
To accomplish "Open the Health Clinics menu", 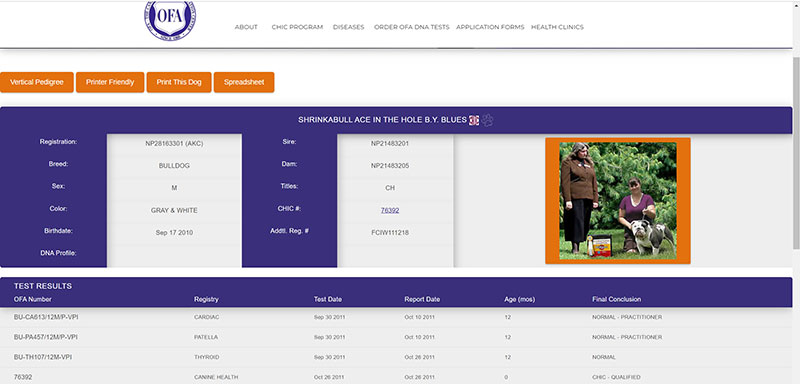I will click(557, 27).
